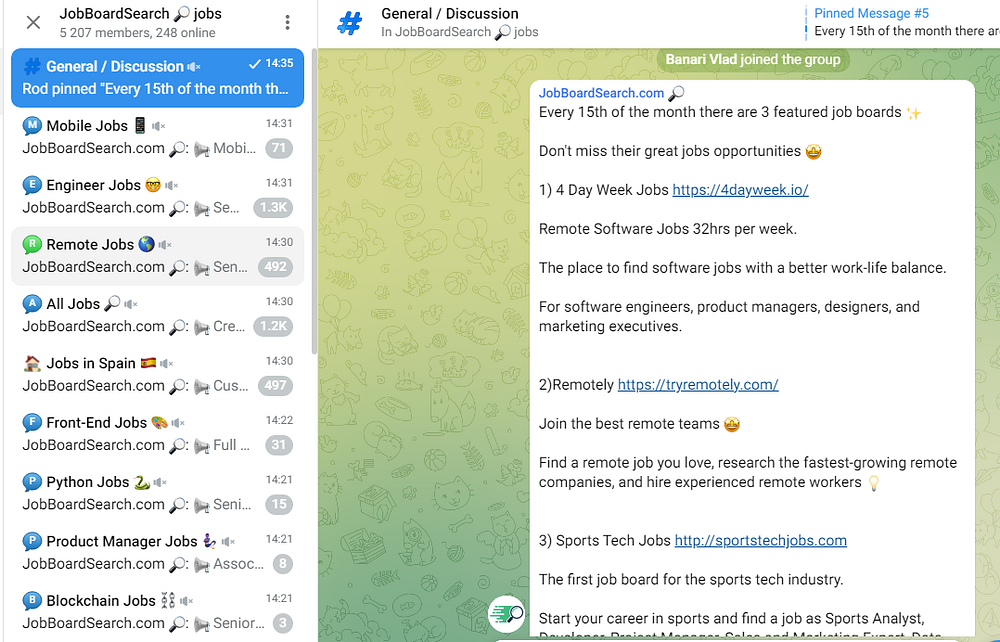The width and height of the screenshot is (1000, 642).
Task: Click the 15 unread badge on Python Jobs
Action: [279, 504]
